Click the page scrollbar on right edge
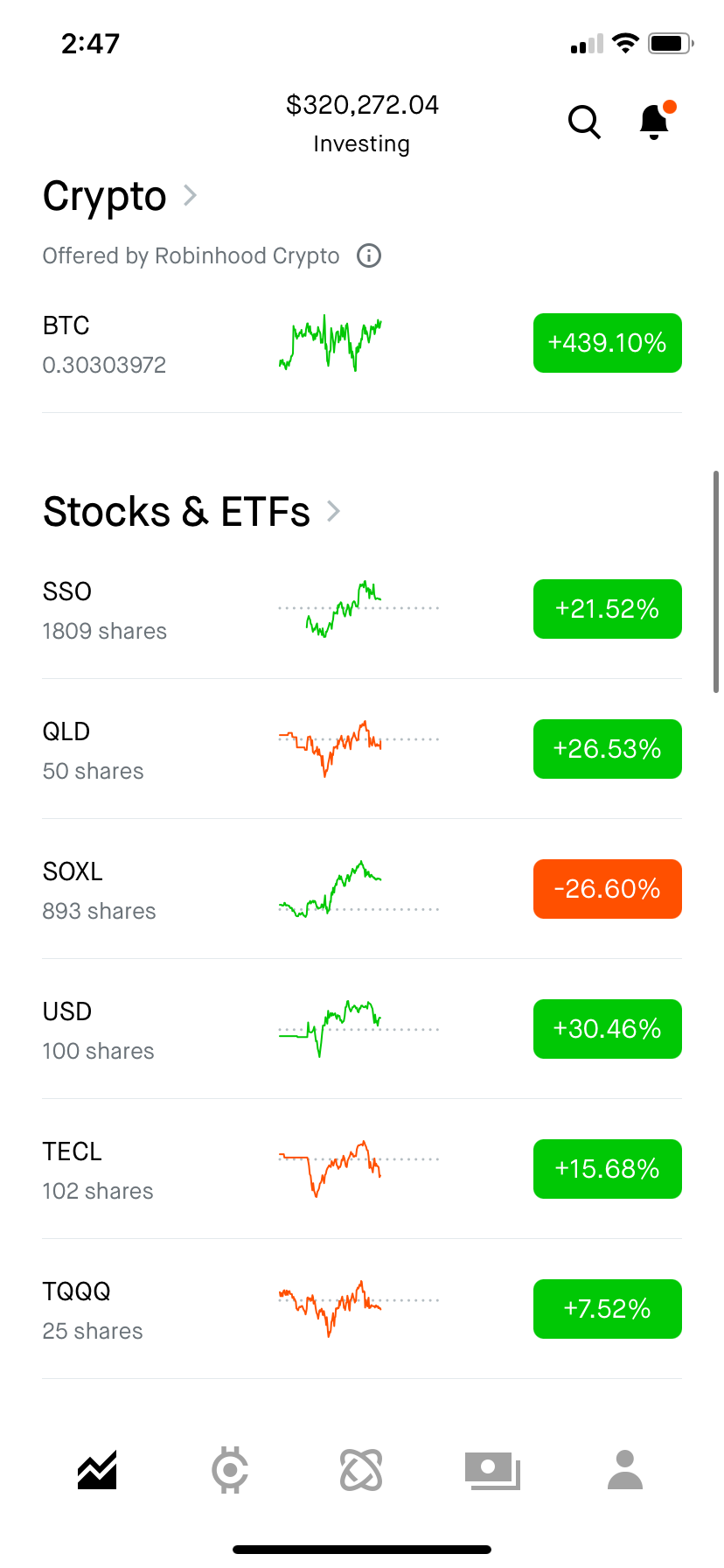This screenshot has height=1568, width=724. click(716, 582)
